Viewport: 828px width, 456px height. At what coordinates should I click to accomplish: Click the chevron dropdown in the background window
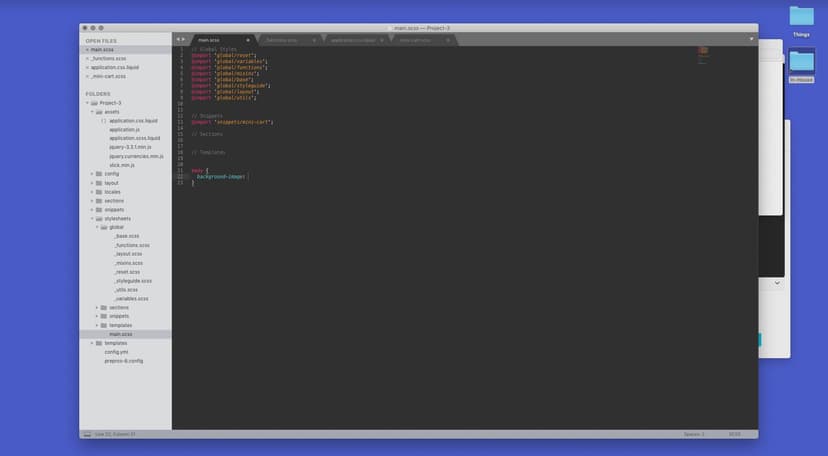click(777, 283)
